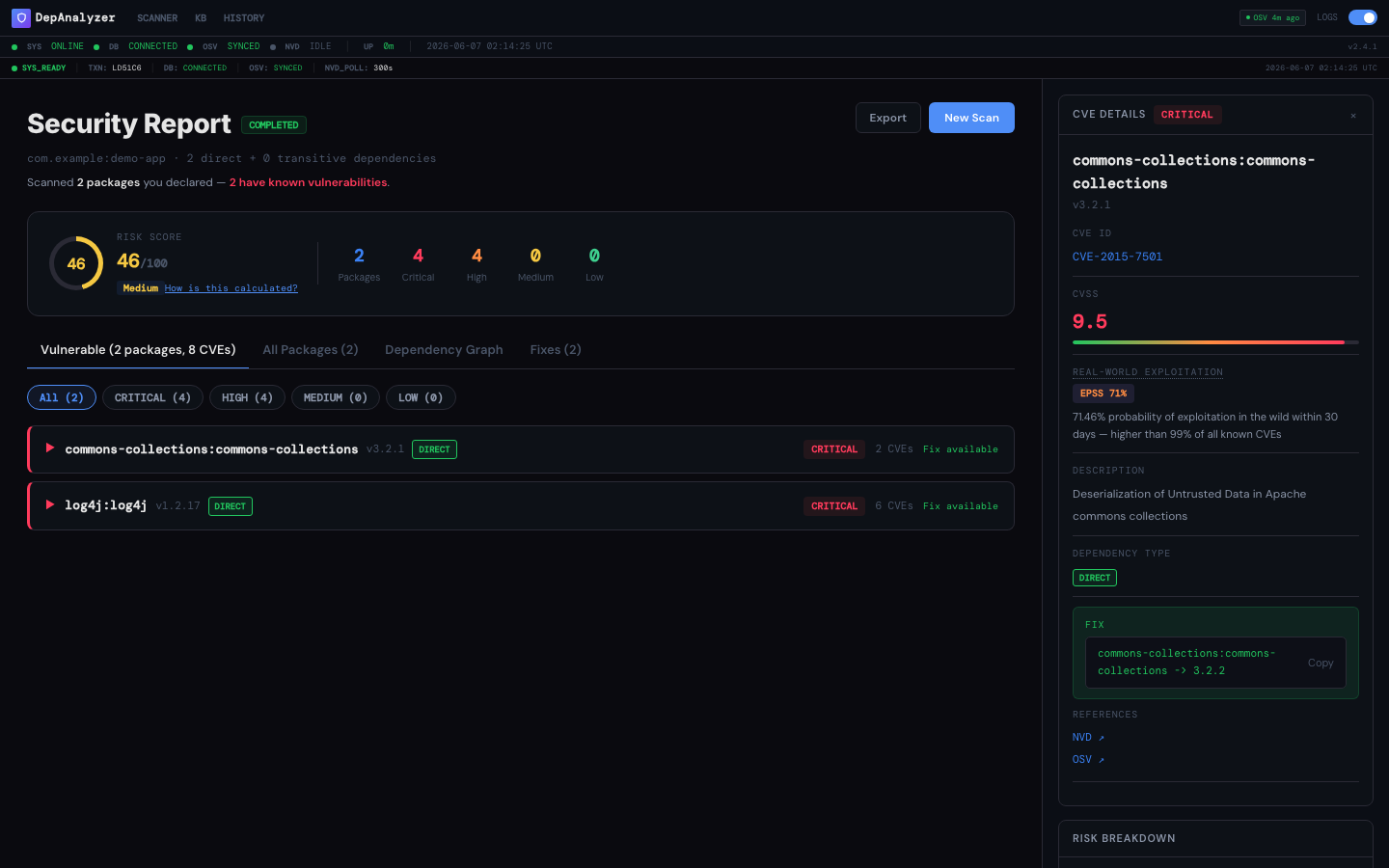
Task: Click the SYS_READY status entry
Action: coord(39,68)
